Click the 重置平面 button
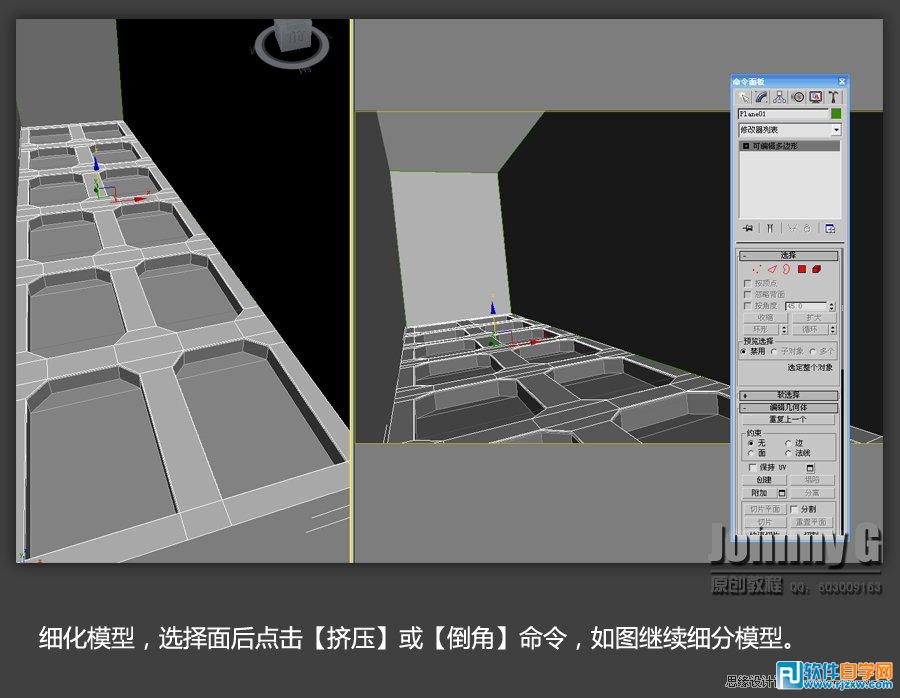900x698 pixels. 811,522
